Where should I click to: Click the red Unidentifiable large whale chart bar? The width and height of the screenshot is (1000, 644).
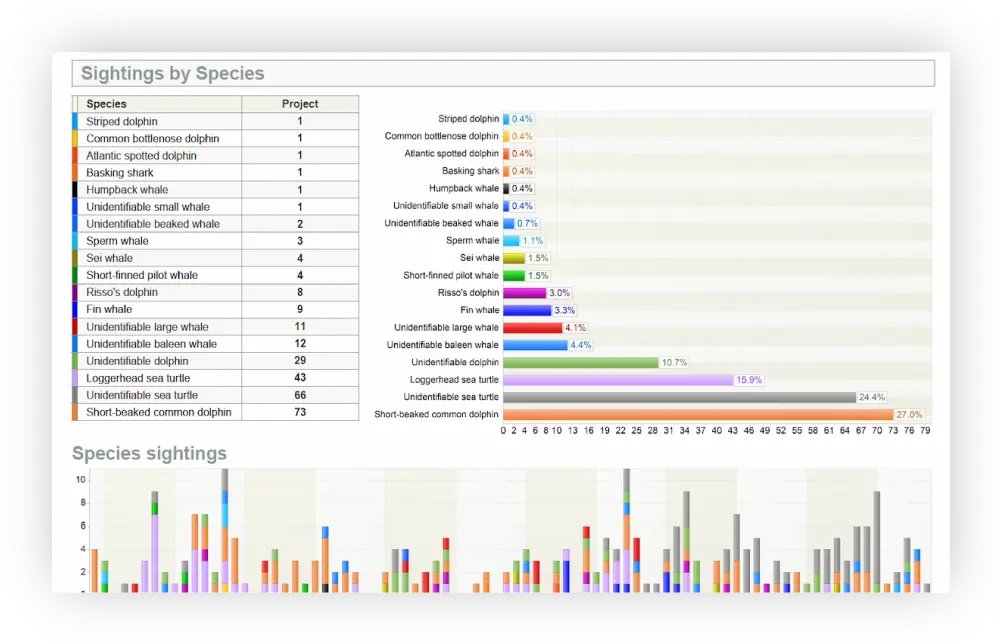tap(533, 328)
